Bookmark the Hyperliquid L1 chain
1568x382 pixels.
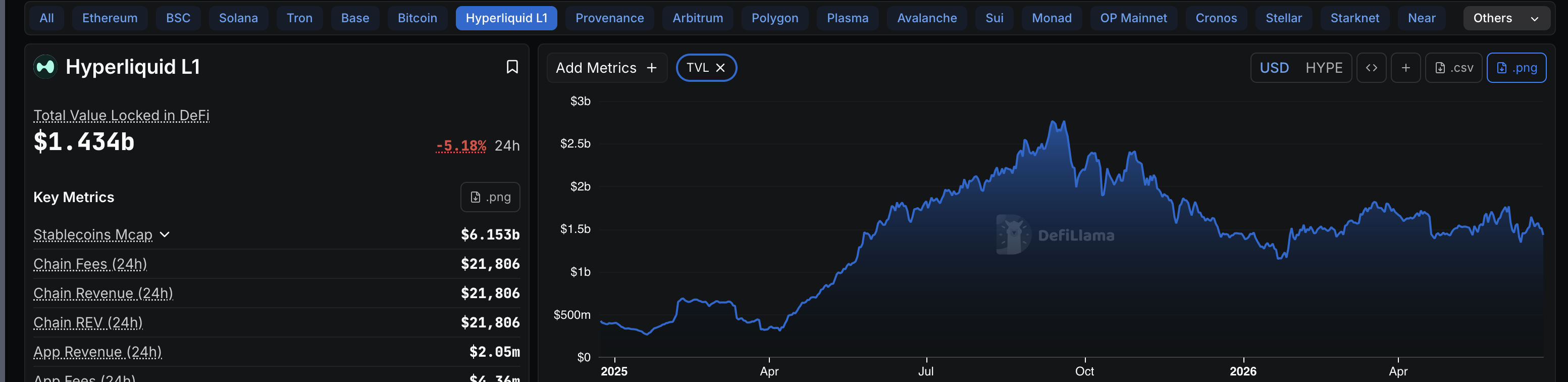pyautogui.click(x=512, y=67)
